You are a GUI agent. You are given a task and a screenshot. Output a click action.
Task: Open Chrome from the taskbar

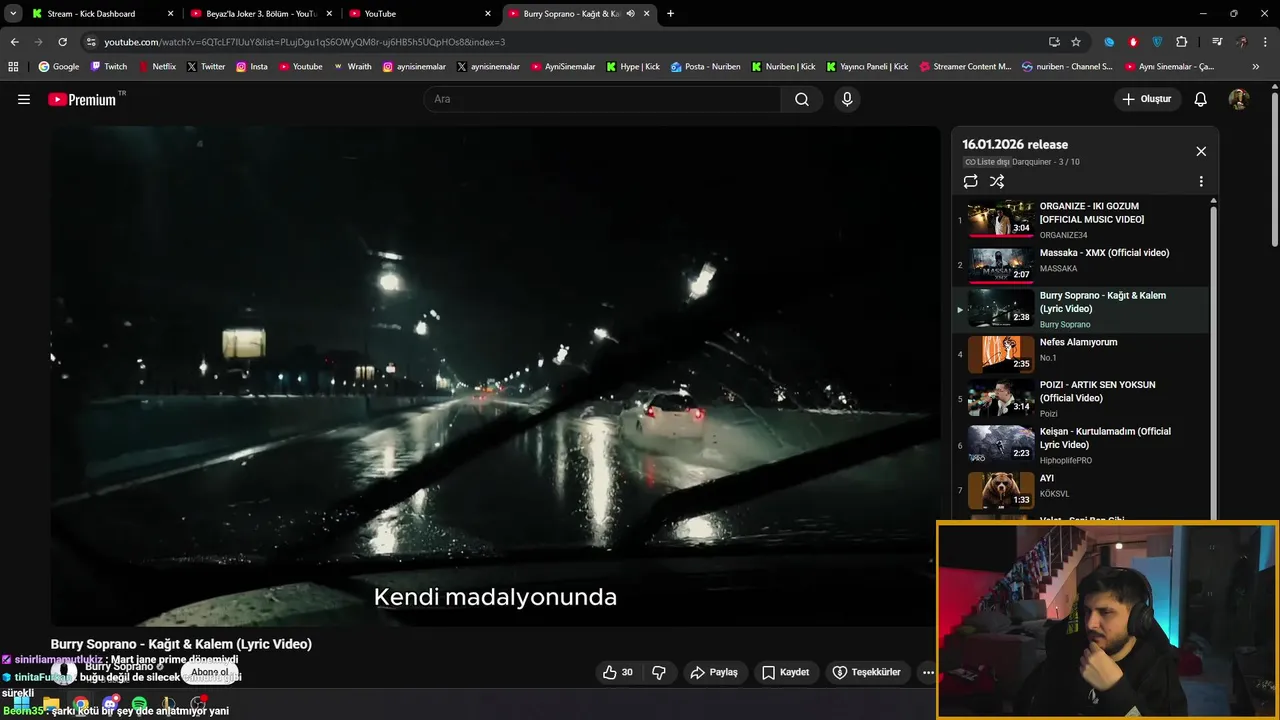pos(80,703)
